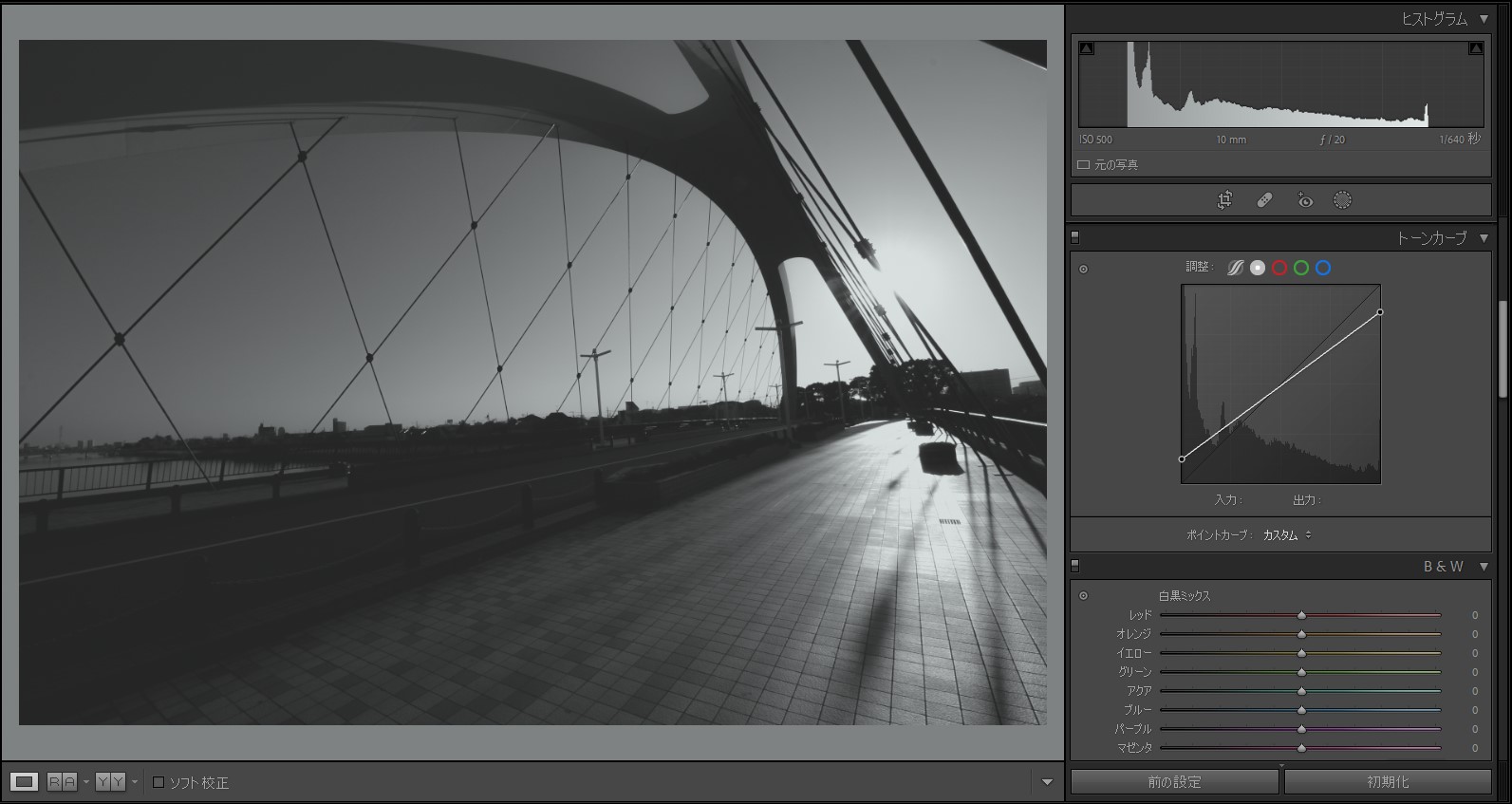The image size is (1512, 804).
Task: Collapse the B & W panel
Action: [1484, 567]
